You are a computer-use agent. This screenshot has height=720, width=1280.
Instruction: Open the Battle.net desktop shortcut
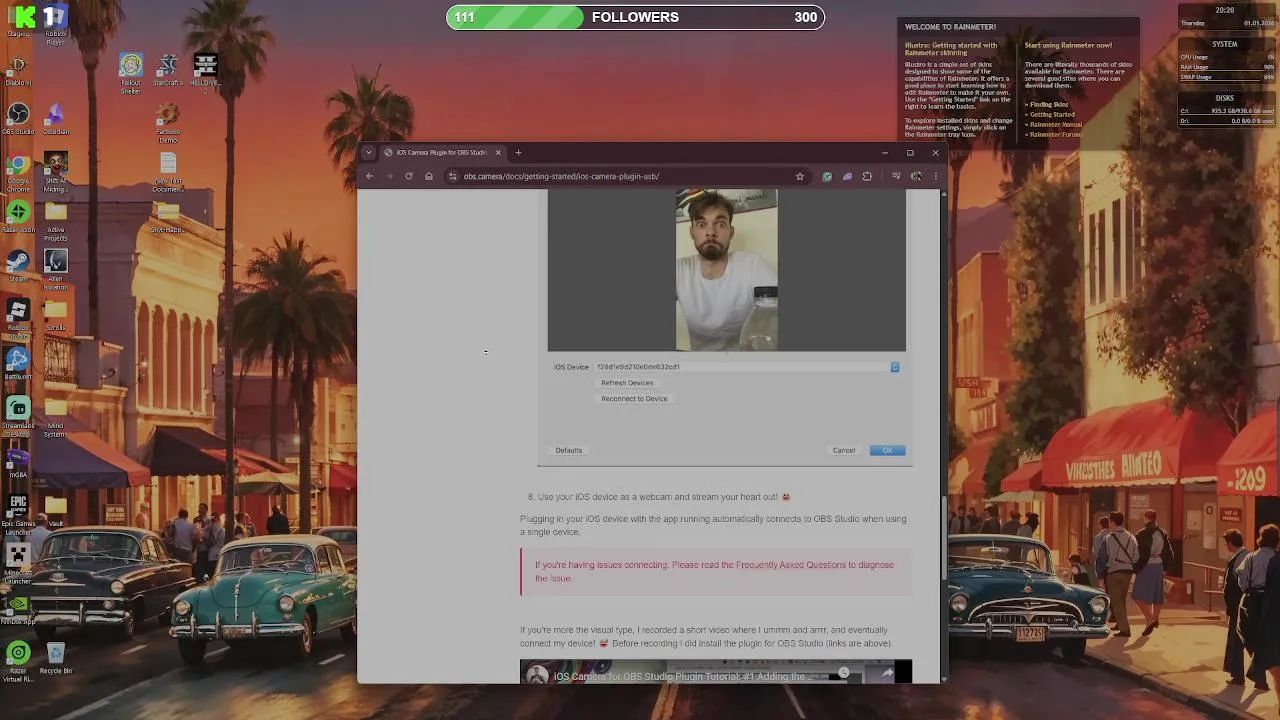18,363
